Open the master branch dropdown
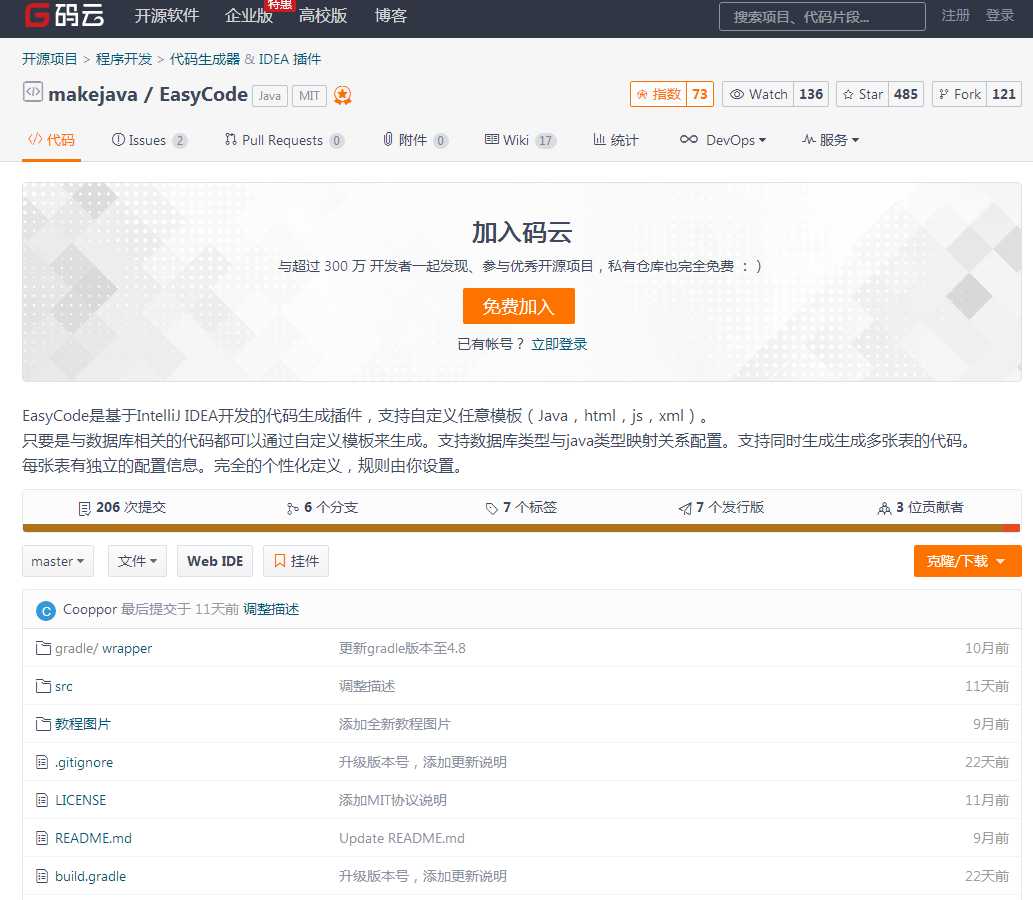Screen dimensions: 1033x900 [x=58, y=561]
